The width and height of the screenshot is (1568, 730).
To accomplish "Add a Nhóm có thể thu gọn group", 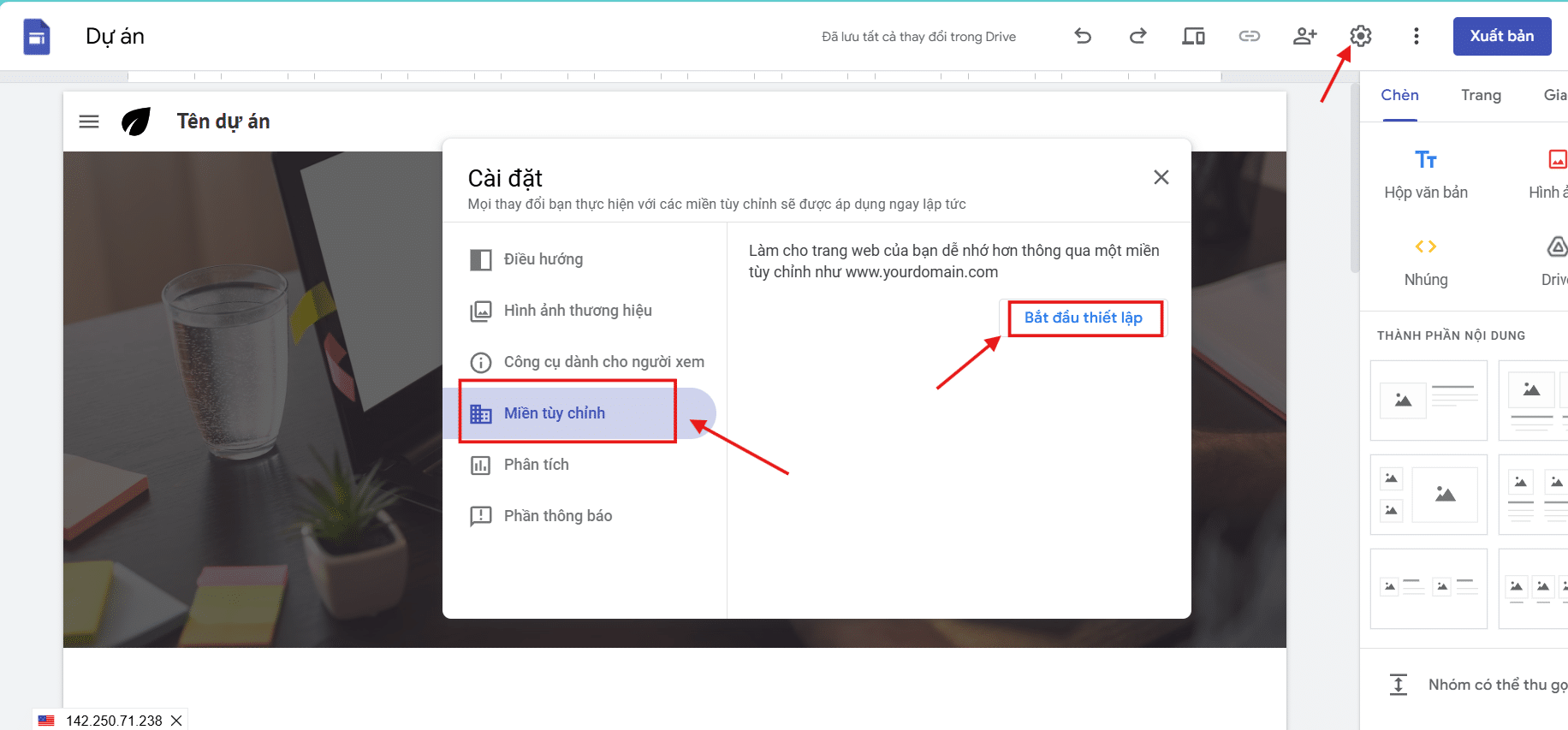I will click(1478, 685).
